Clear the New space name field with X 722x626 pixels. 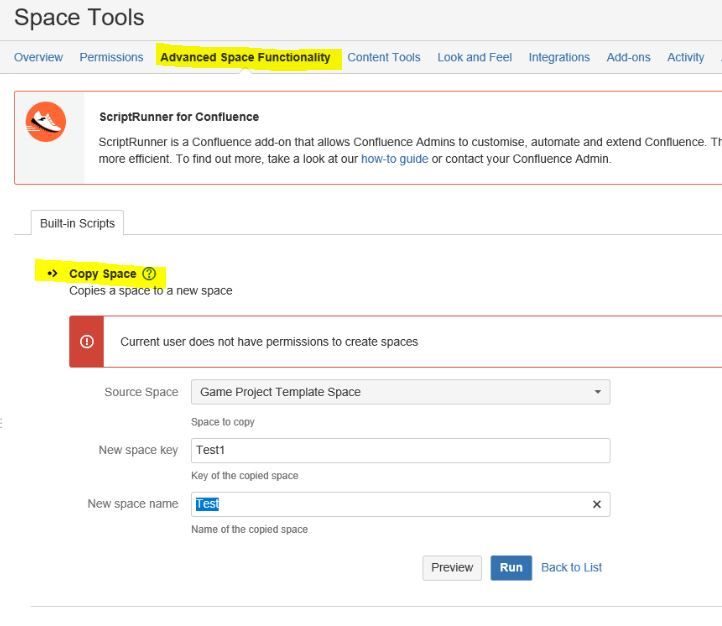coord(597,504)
